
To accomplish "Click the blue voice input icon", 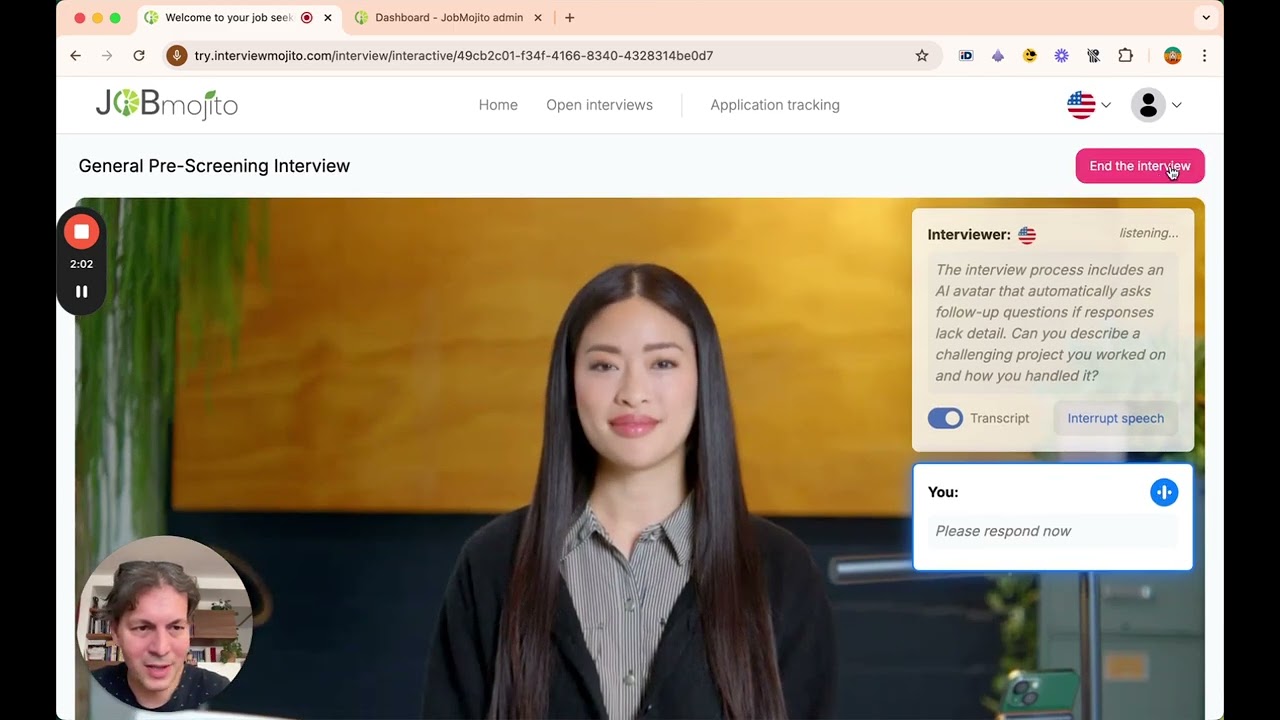I will coord(1164,492).
